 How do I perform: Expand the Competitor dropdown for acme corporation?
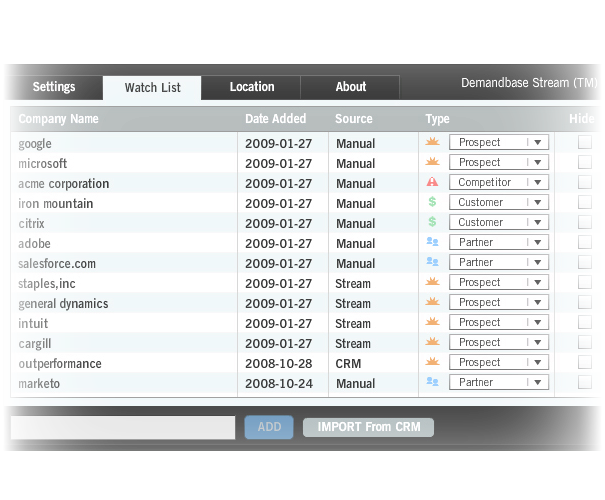click(499, 182)
